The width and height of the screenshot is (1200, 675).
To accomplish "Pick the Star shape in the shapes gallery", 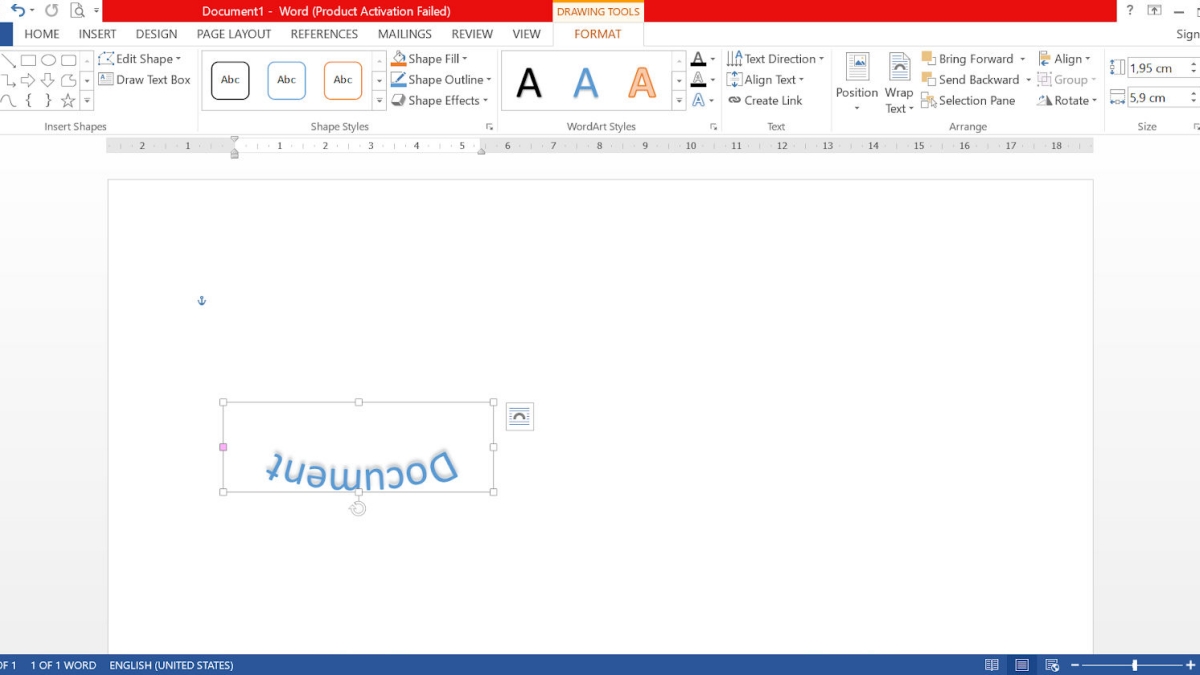I will click(68, 101).
